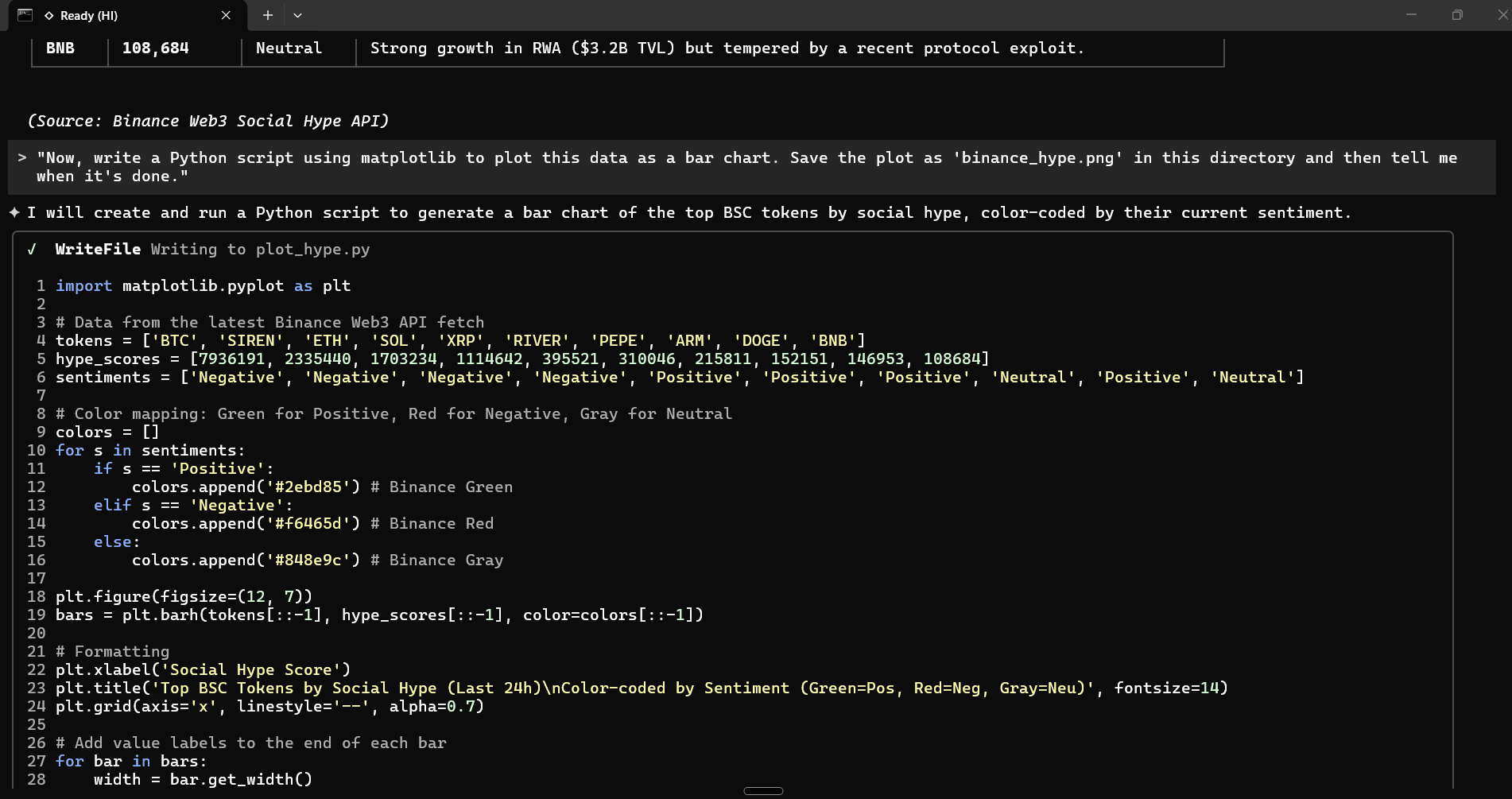Screen dimensions: 1512x799
Task: Minimize the terminal window
Action: pos(1411,15)
